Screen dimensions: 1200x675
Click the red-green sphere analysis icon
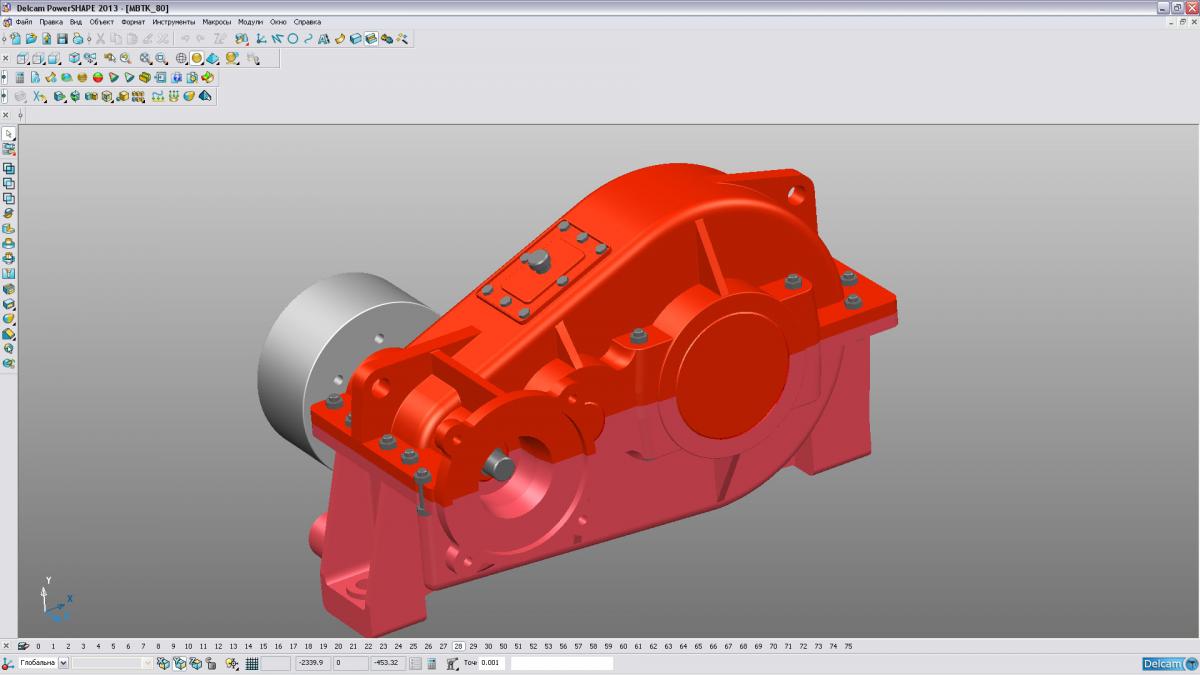(98, 77)
